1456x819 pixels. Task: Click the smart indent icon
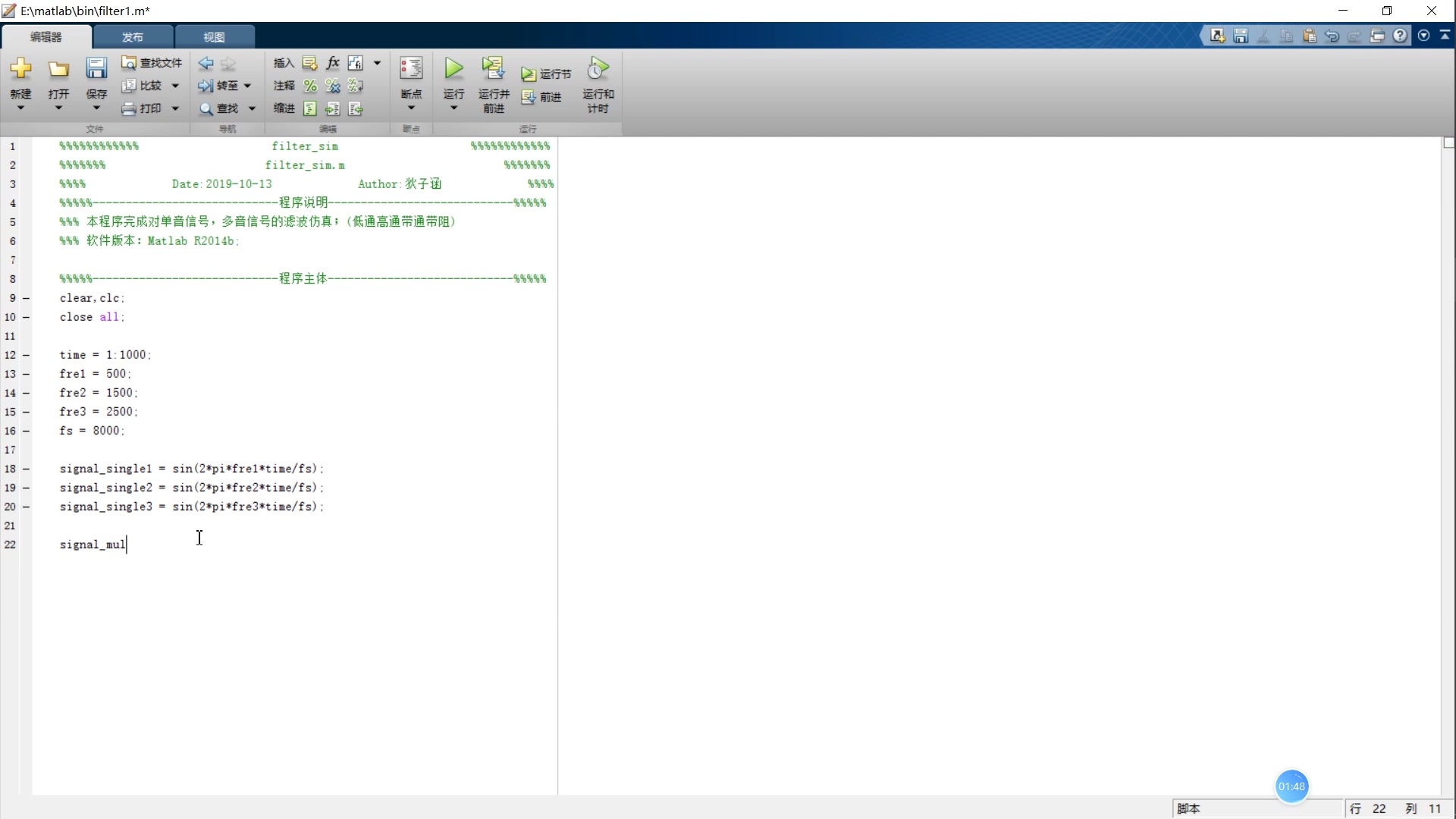point(309,108)
